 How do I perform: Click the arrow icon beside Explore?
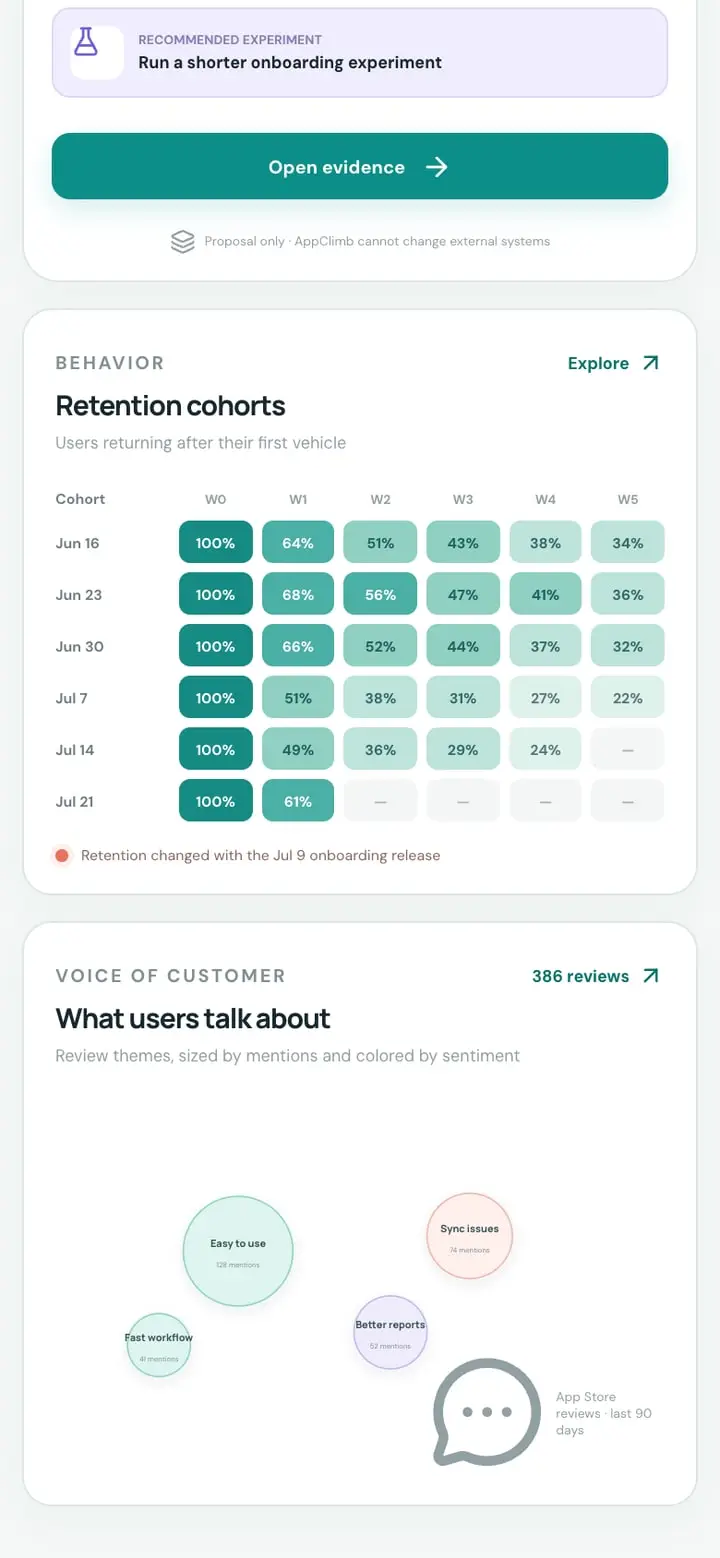pos(651,363)
